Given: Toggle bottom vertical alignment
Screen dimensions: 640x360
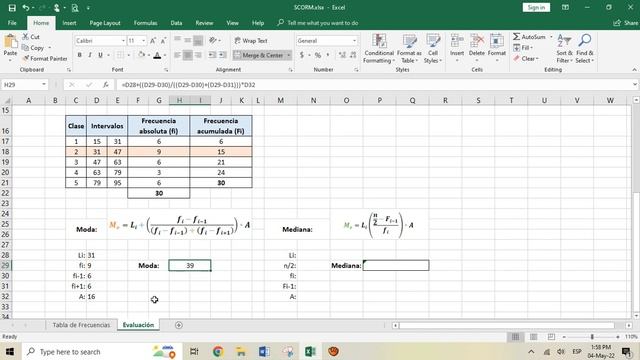Looking at the screenshot, I should pos(198,40).
